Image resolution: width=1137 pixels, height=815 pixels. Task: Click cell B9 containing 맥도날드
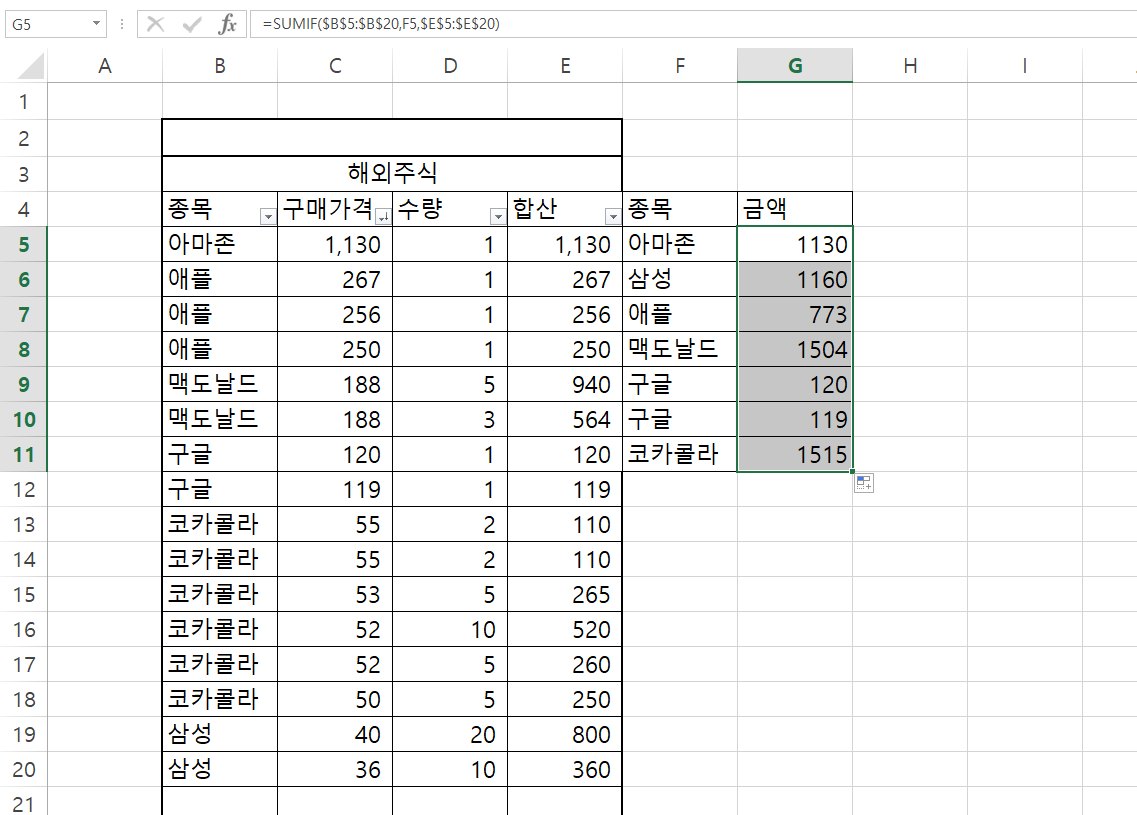point(220,384)
